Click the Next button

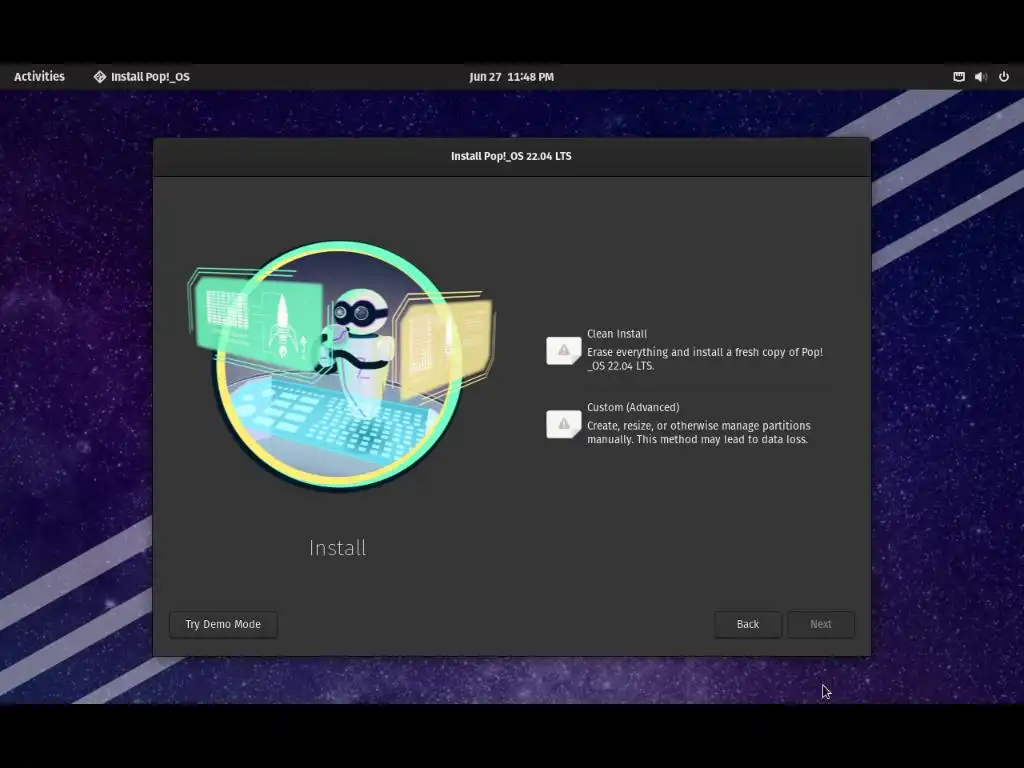coord(821,624)
